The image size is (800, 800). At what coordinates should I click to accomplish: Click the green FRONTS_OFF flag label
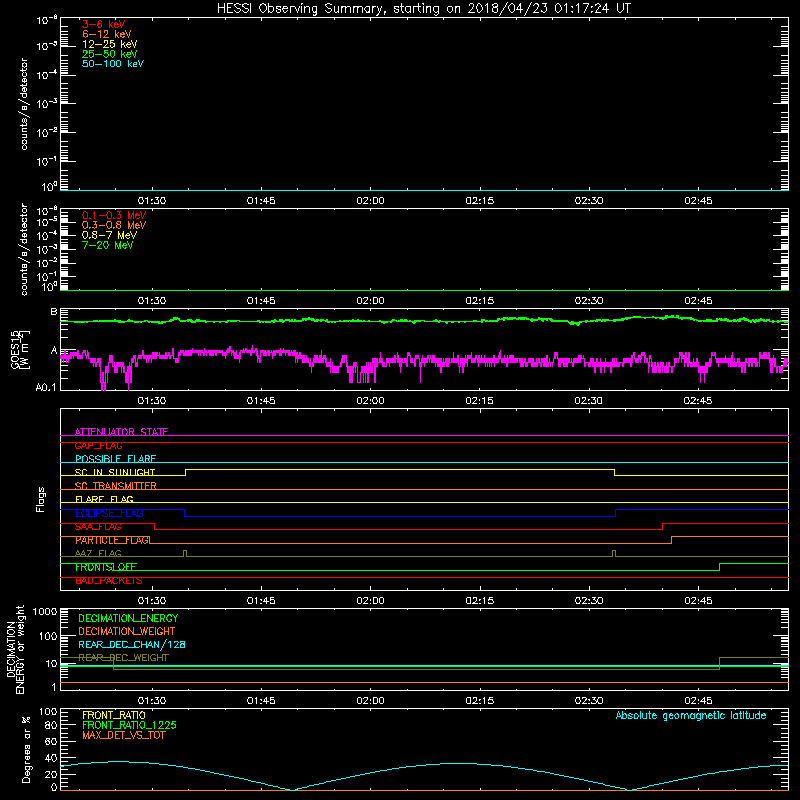[x=106, y=567]
